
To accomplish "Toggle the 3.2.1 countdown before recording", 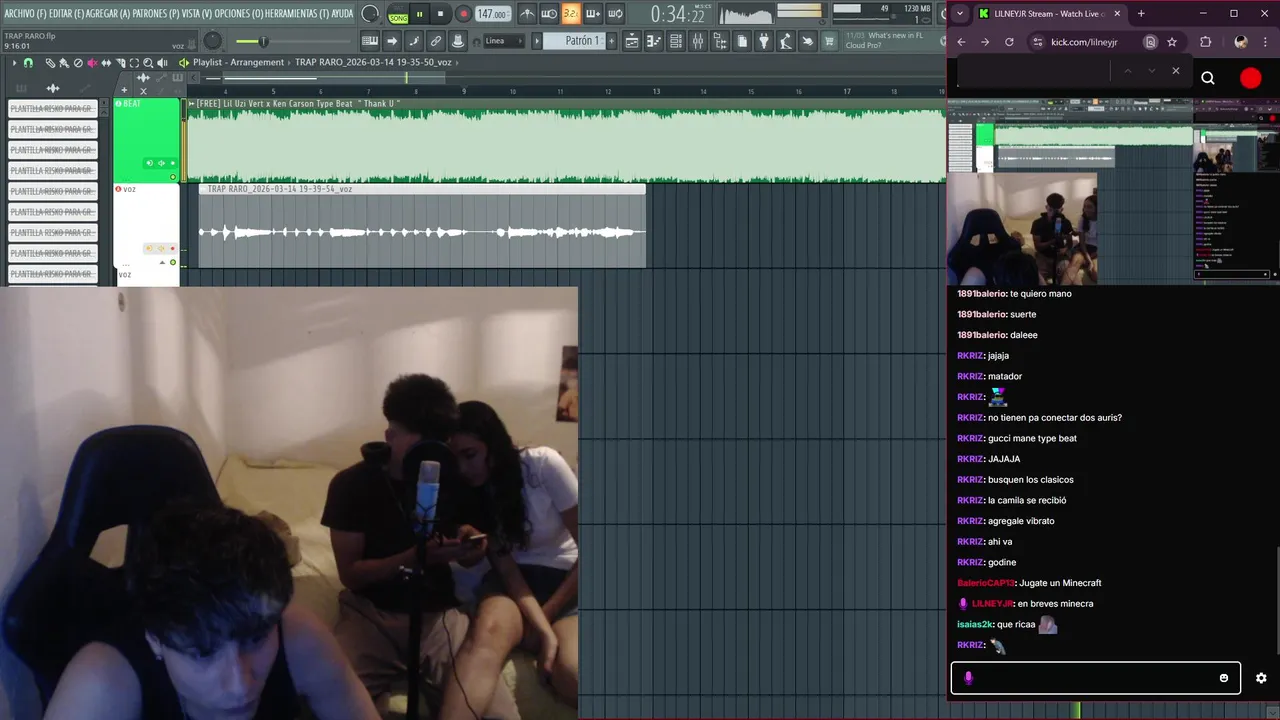I will click(571, 14).
